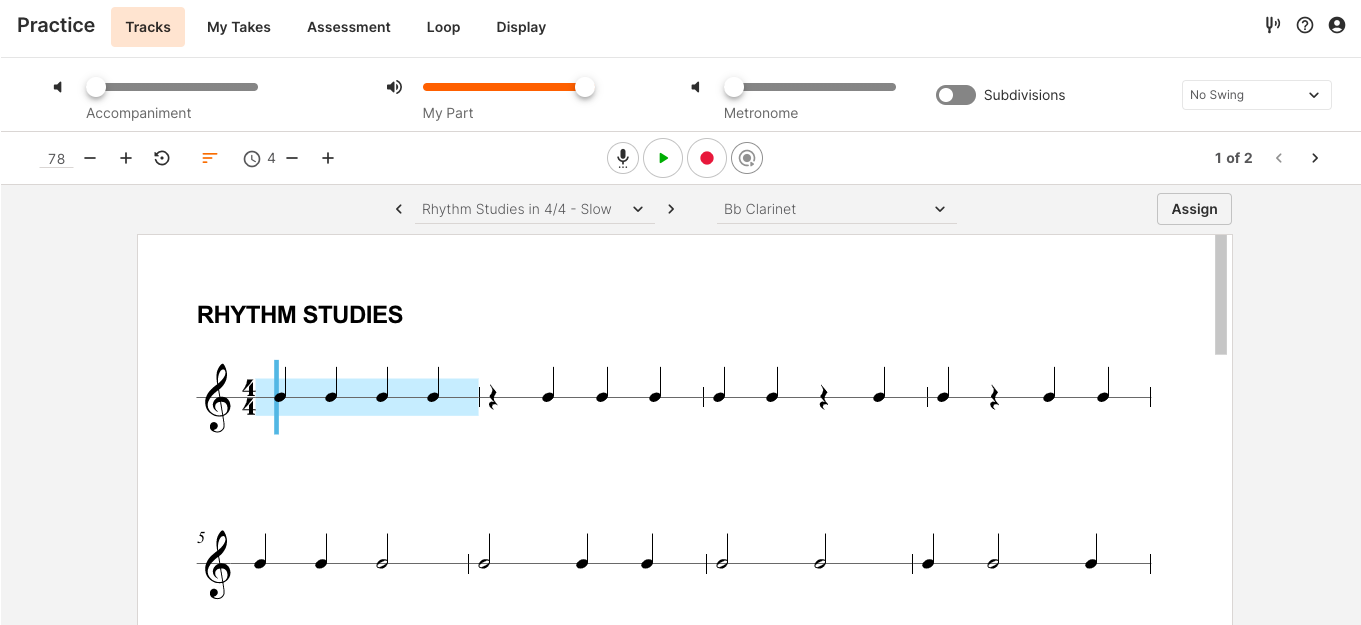Open the My Takes tab
Screen dimensions: 1361x625
238,27
